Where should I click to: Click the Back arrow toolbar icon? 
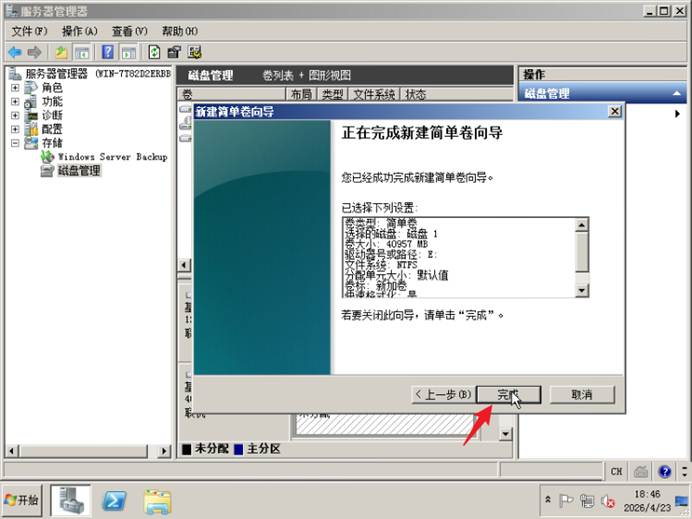coord(15,53)
